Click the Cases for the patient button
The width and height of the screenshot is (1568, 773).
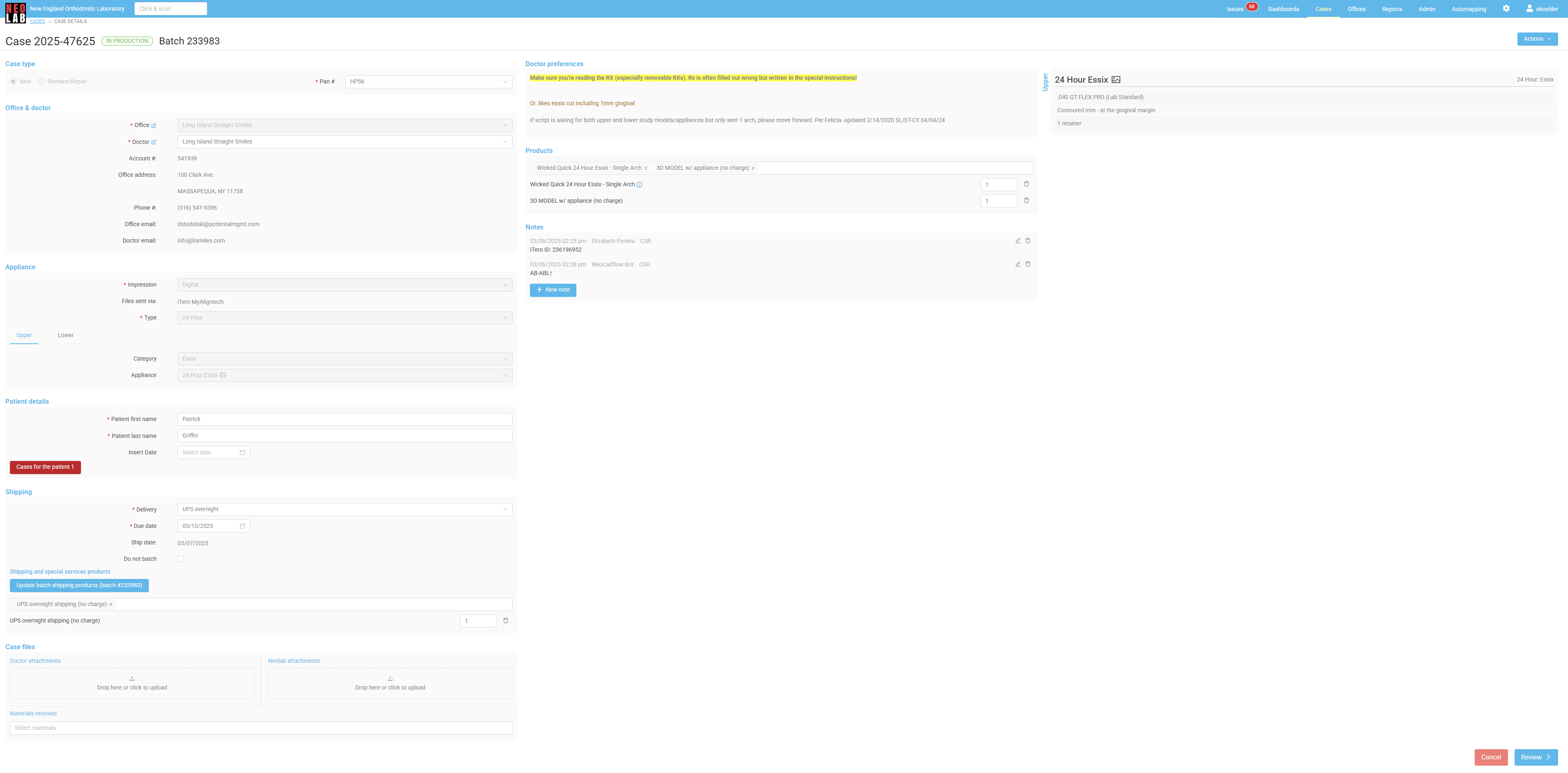click(x=45, y=467)
